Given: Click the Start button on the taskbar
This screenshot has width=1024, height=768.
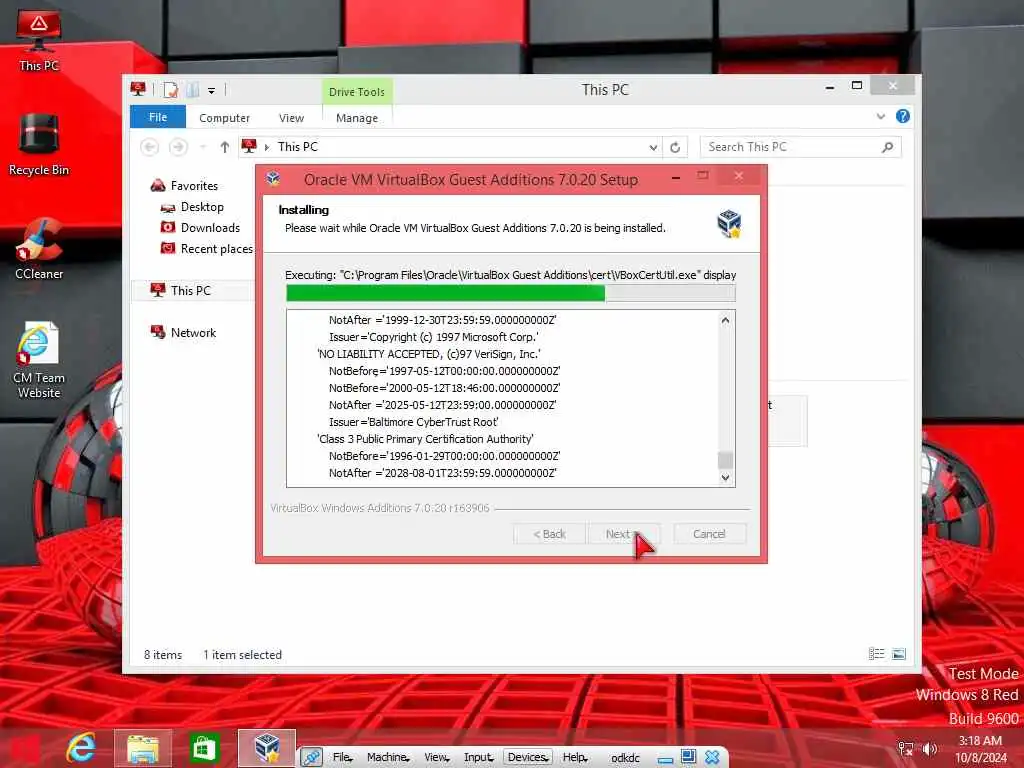Looking at the screenshot, I should (24, 748).
